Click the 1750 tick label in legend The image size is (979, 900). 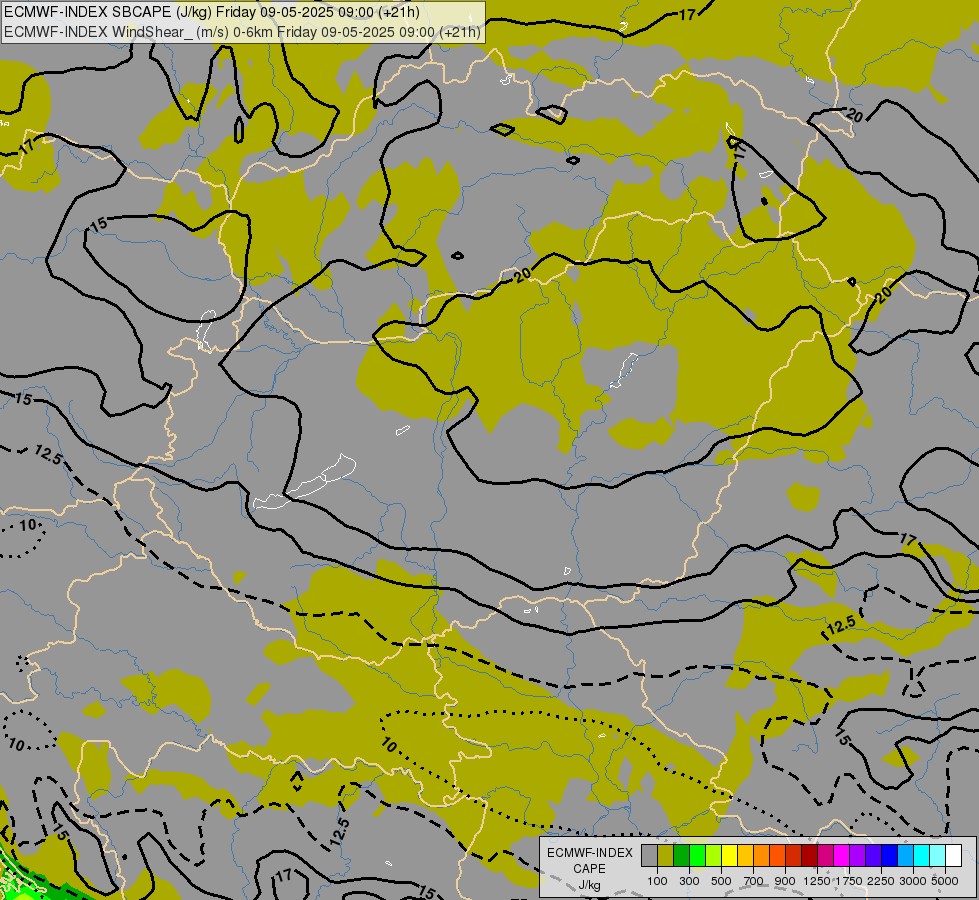coord(849,881)
